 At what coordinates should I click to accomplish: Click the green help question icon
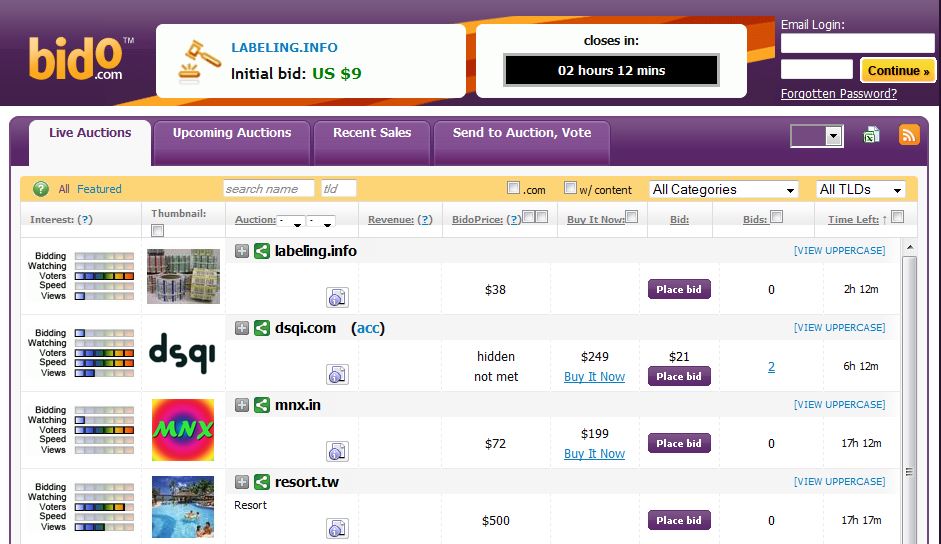coord(41,189)
